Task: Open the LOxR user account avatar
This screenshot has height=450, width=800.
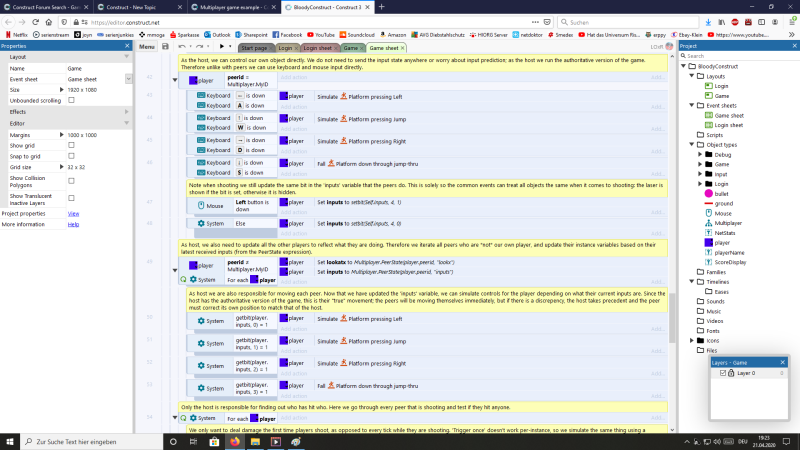Action: [669, 47]
